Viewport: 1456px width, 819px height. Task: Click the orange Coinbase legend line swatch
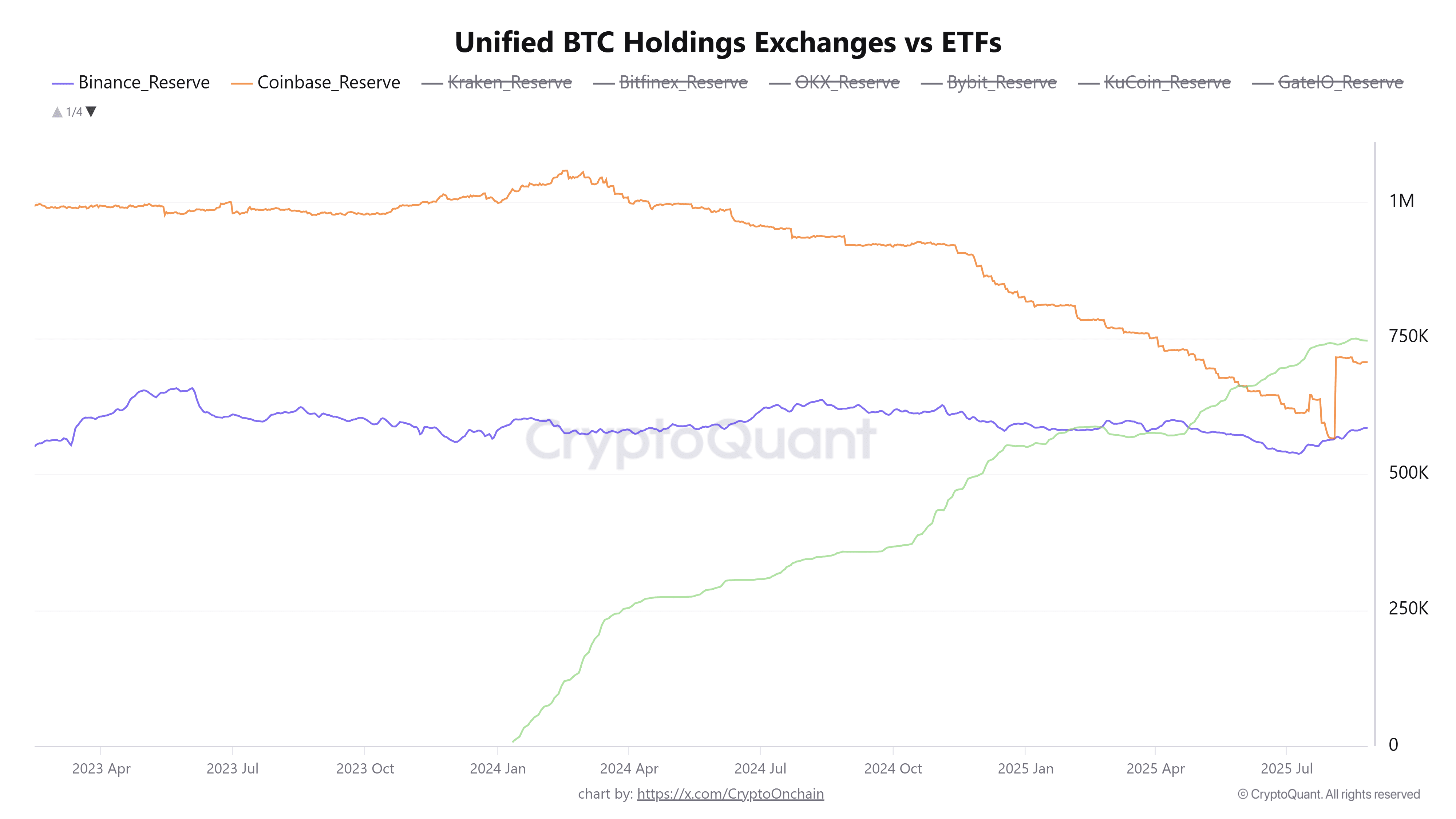pos(241,84)
